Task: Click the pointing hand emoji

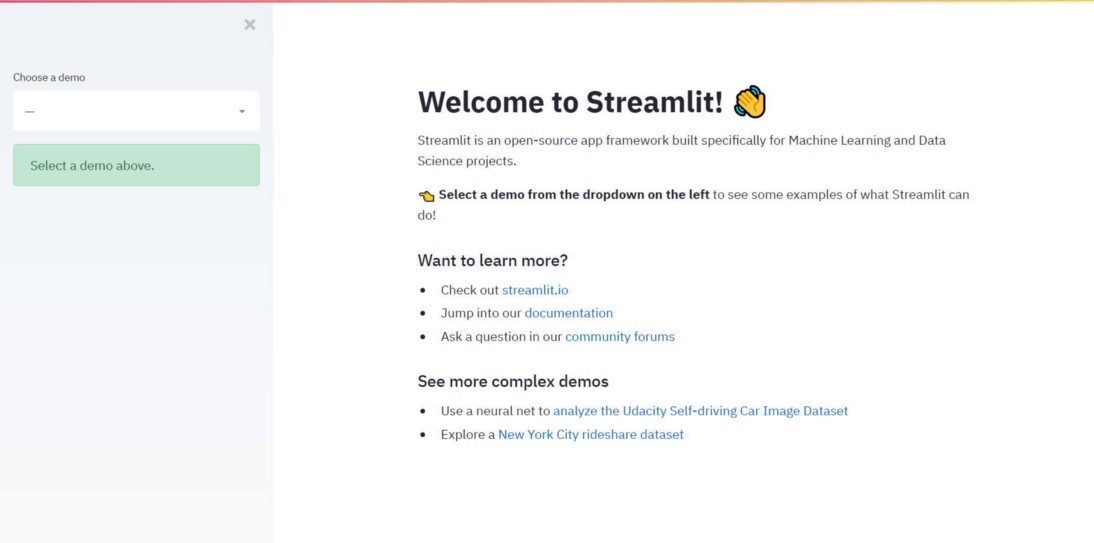Action: pos(426,195)
